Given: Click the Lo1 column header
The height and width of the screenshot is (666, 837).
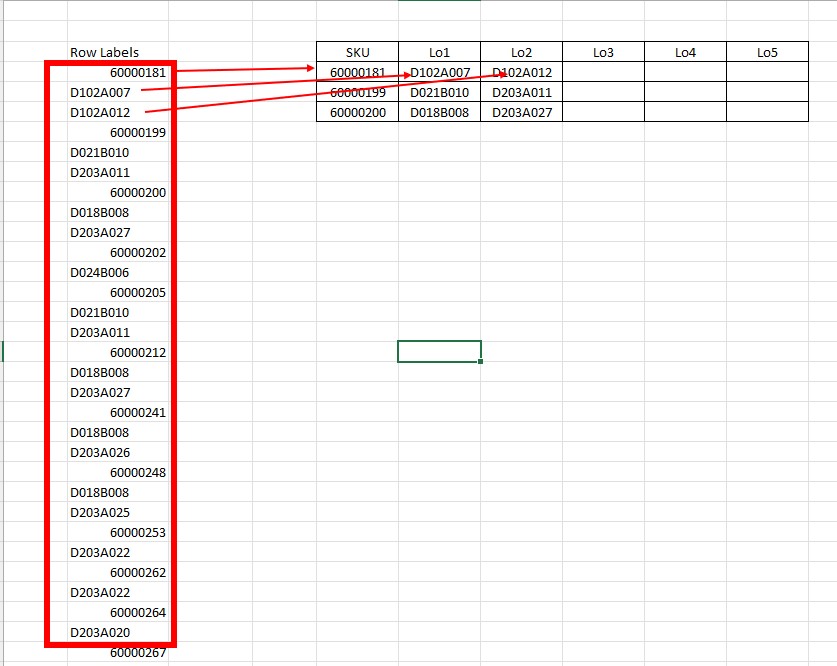Looking at the screenshot, I should (x=439, y=52).
